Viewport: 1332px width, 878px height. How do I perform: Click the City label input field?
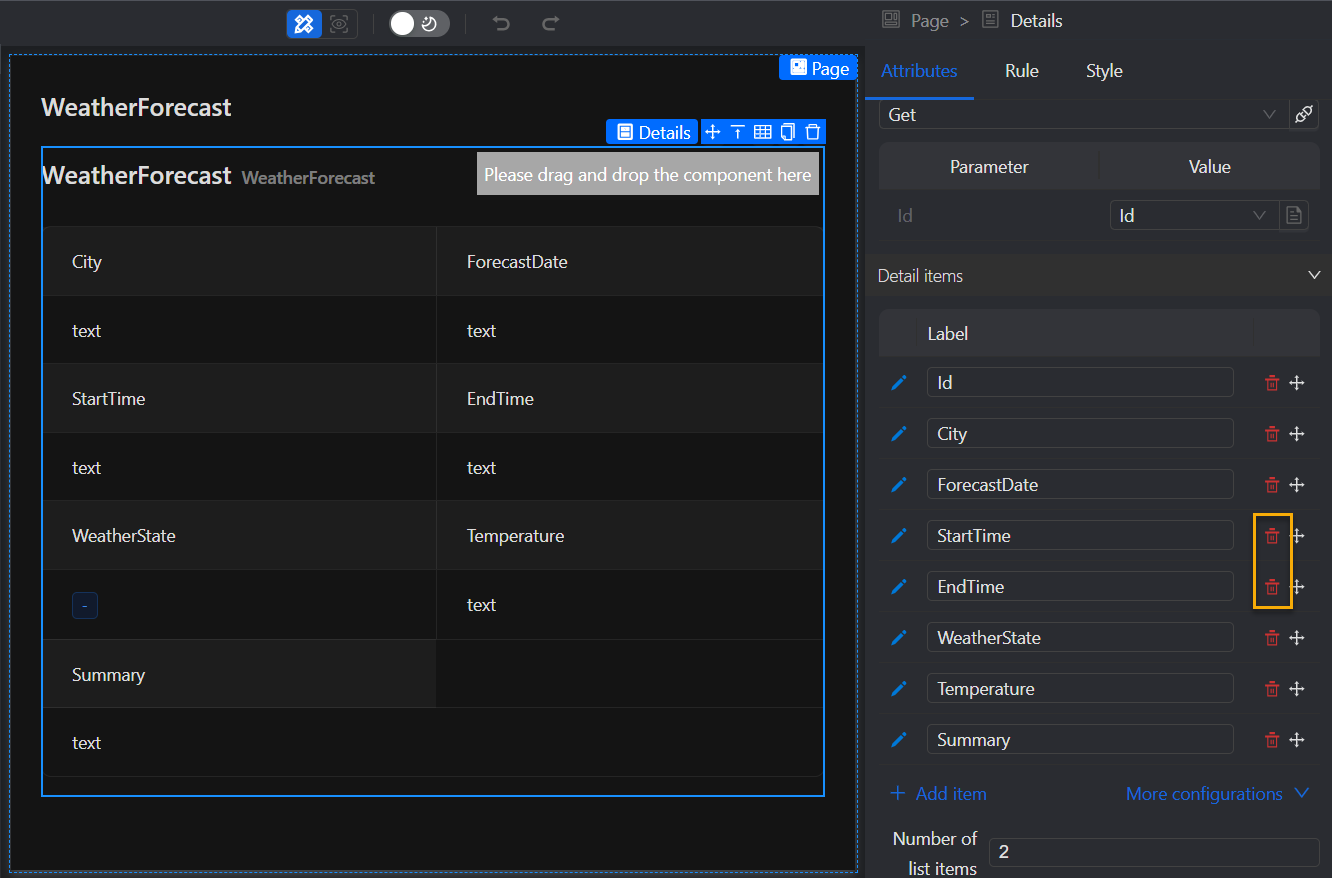click(1080, 434)
